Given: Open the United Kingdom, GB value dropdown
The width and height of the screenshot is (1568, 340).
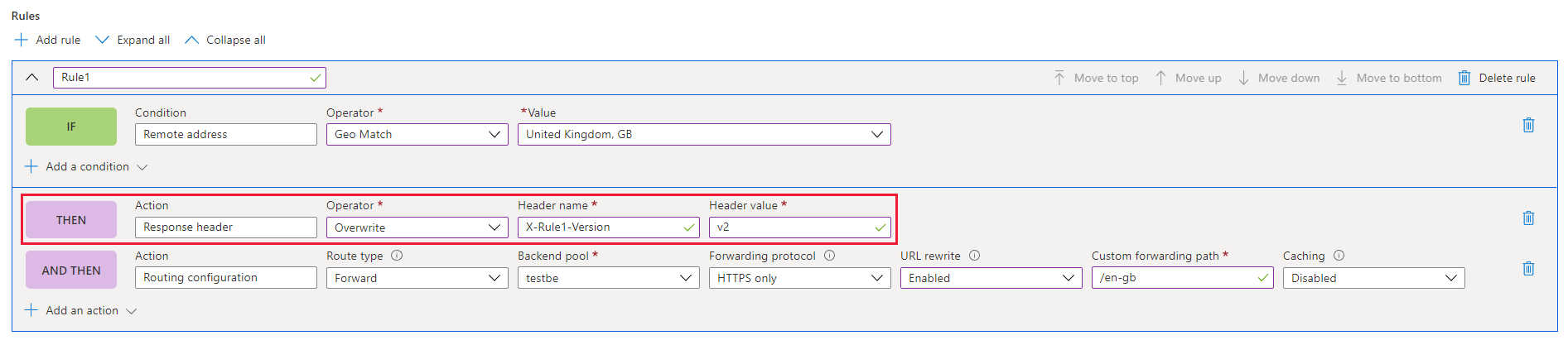Looking at the screenshot, I should click(x=704, y=134).
